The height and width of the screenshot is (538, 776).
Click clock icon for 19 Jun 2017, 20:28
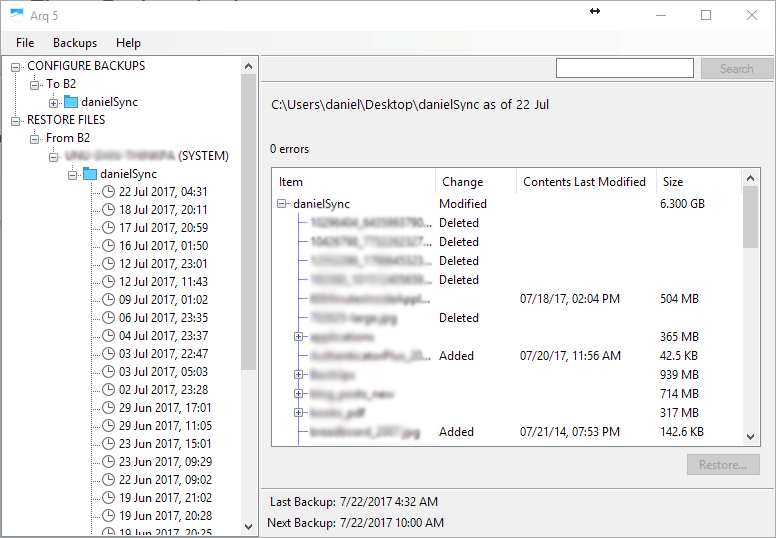point(108,515)
